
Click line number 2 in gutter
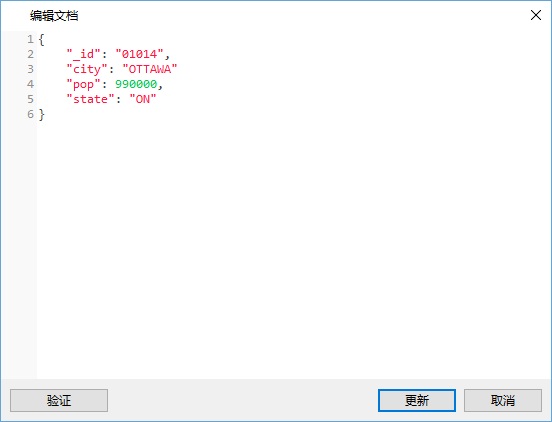pyautogui.click(x=31, y=54)
